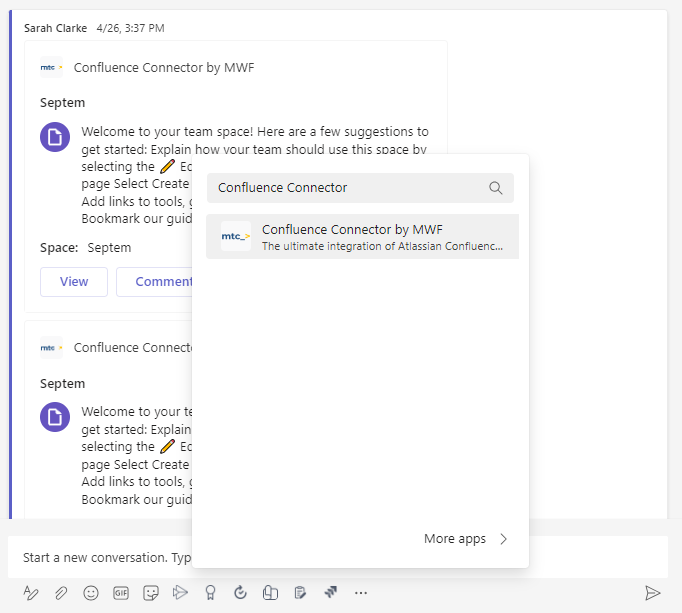Click the More apps chevron arrow
This screenshot has height=613, width=682.
tap(503, 539)
